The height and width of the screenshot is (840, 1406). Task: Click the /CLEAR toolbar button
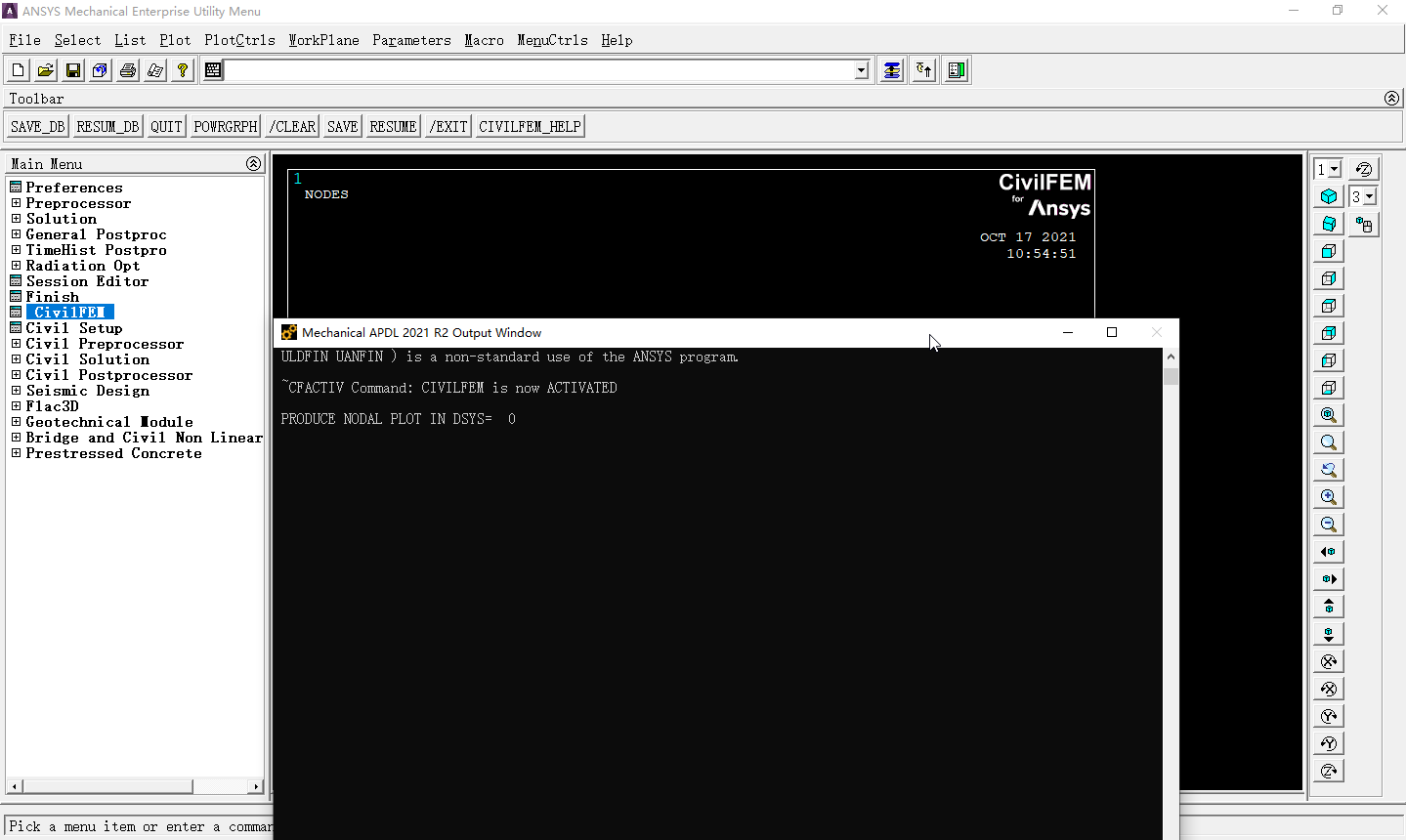pos(292,127)
